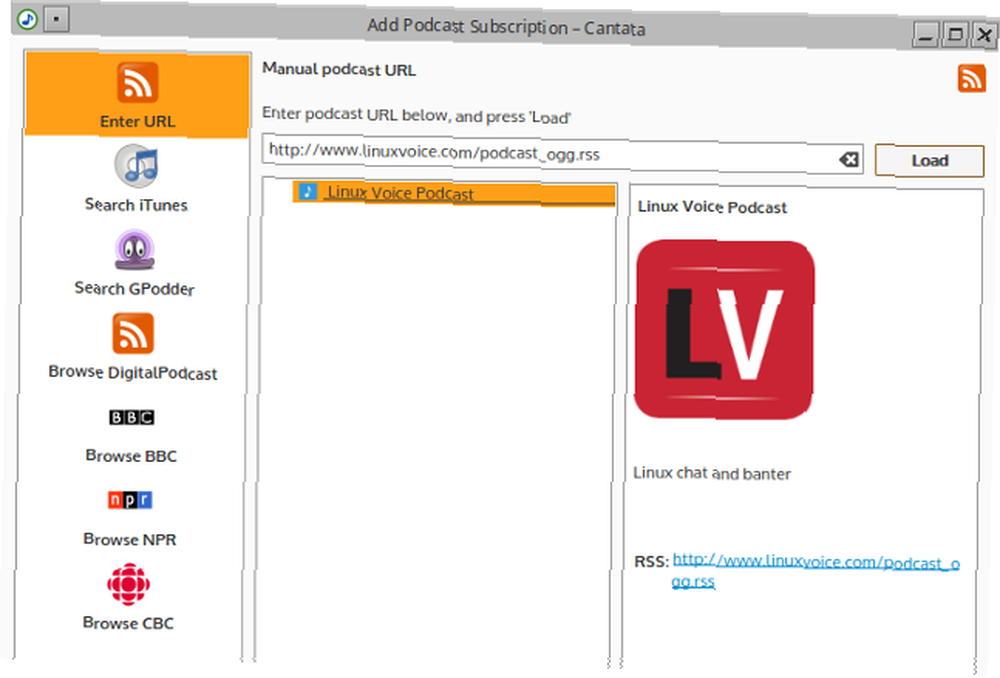1000x678 pixels.
Task: Click the 'Linux chat and banter' description
Action: (x=712, y=473)
